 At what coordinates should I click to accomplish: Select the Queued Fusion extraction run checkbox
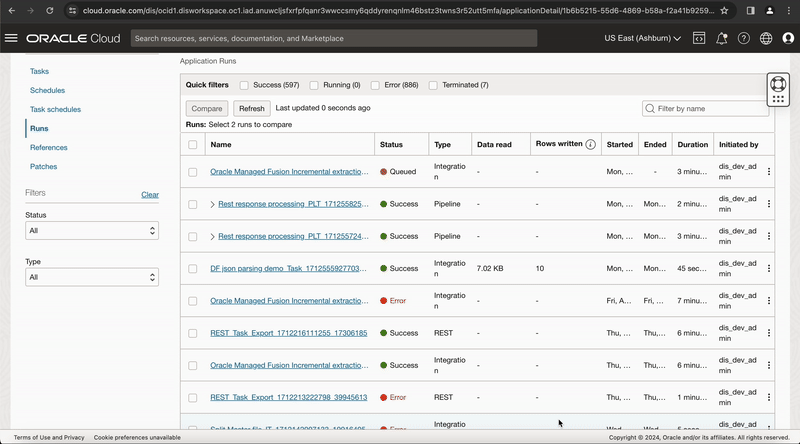192,172
